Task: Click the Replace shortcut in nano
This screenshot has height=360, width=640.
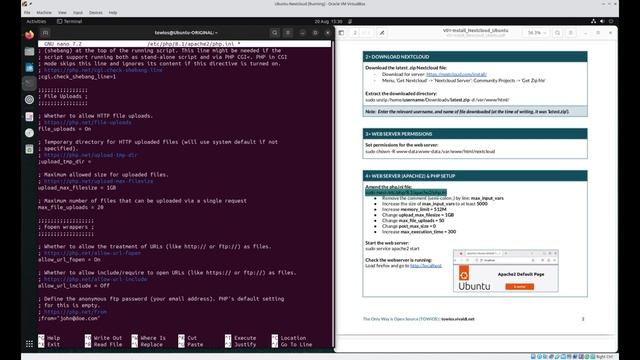Action: coord(147,344)
